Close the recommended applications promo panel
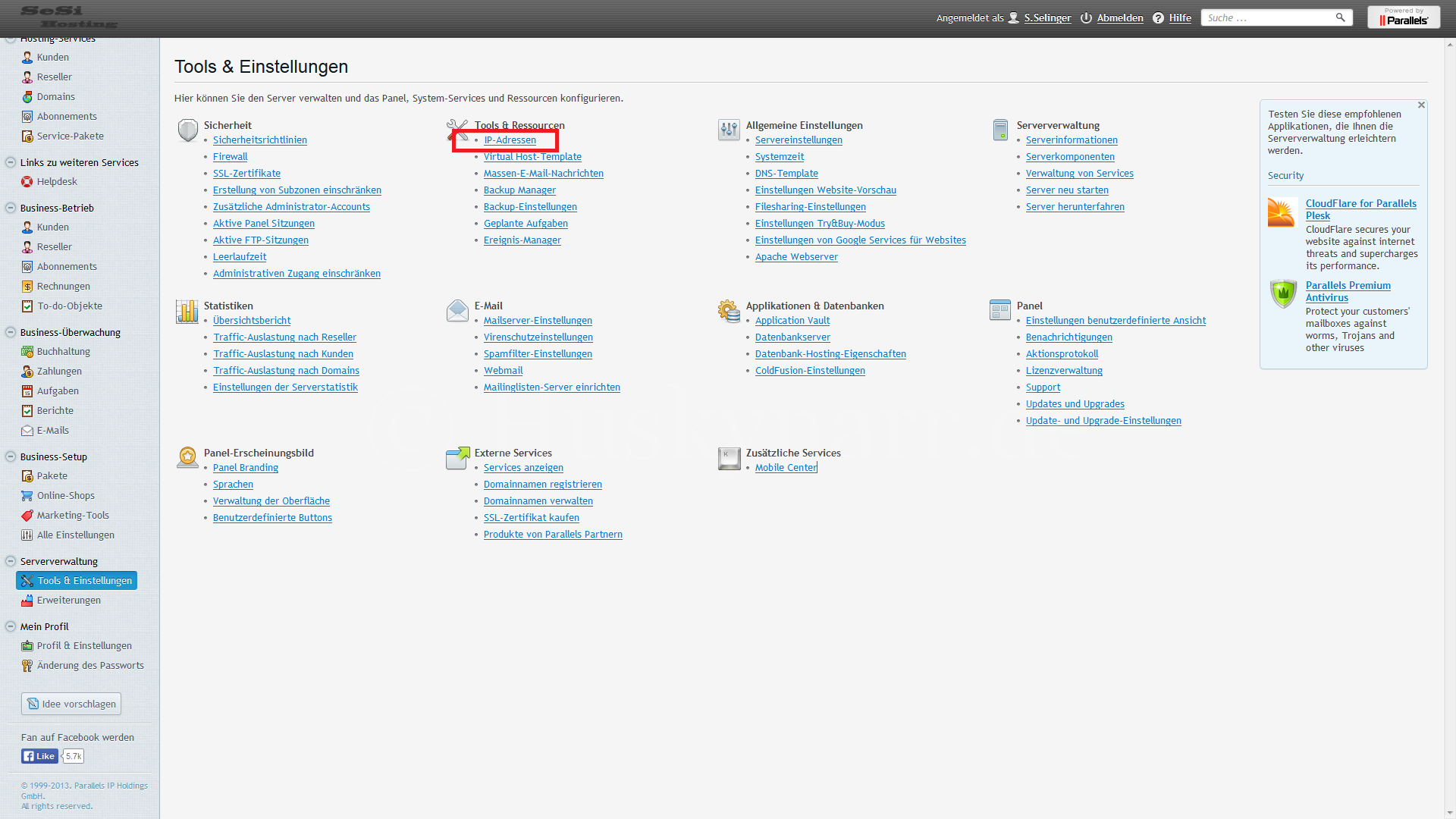The image size is (1456, 819). click(x=1421, y=105)
